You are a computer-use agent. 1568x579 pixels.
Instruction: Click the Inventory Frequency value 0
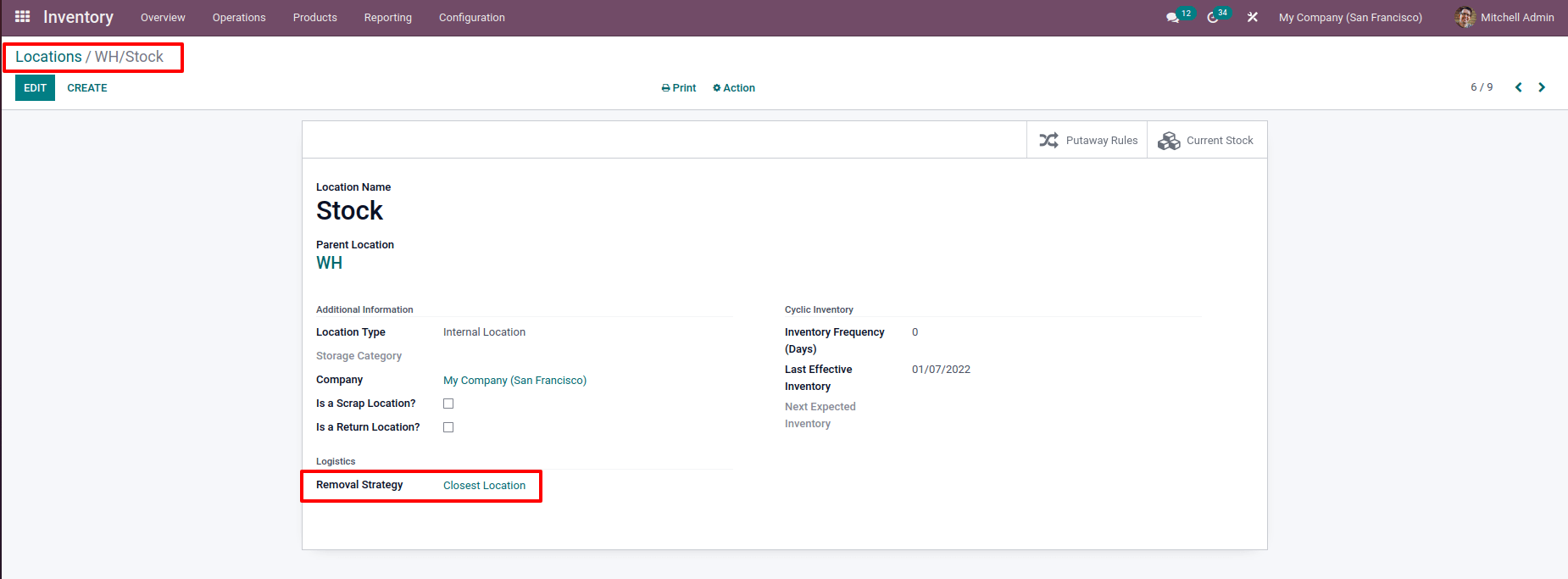(x=915, y=332)
